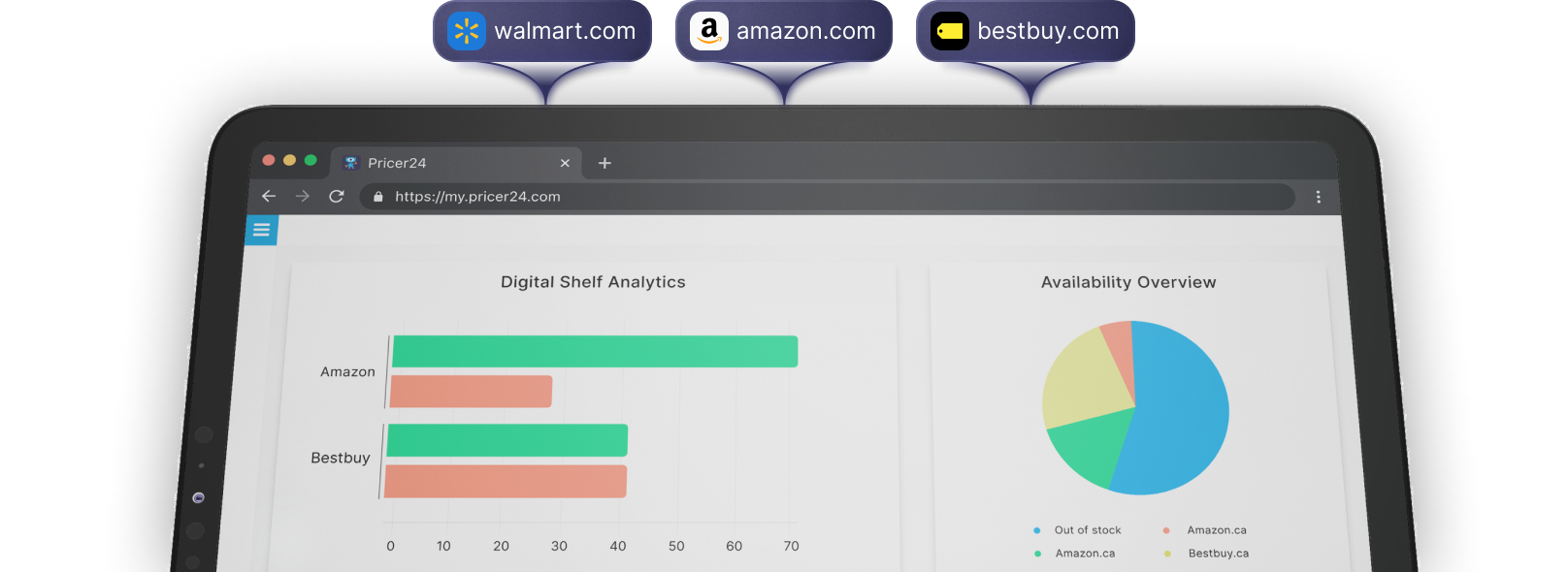Viewport: 1568px width, 572px height.
Task: Toggle the Out of stock legend item
Action: click(1077, 530)
